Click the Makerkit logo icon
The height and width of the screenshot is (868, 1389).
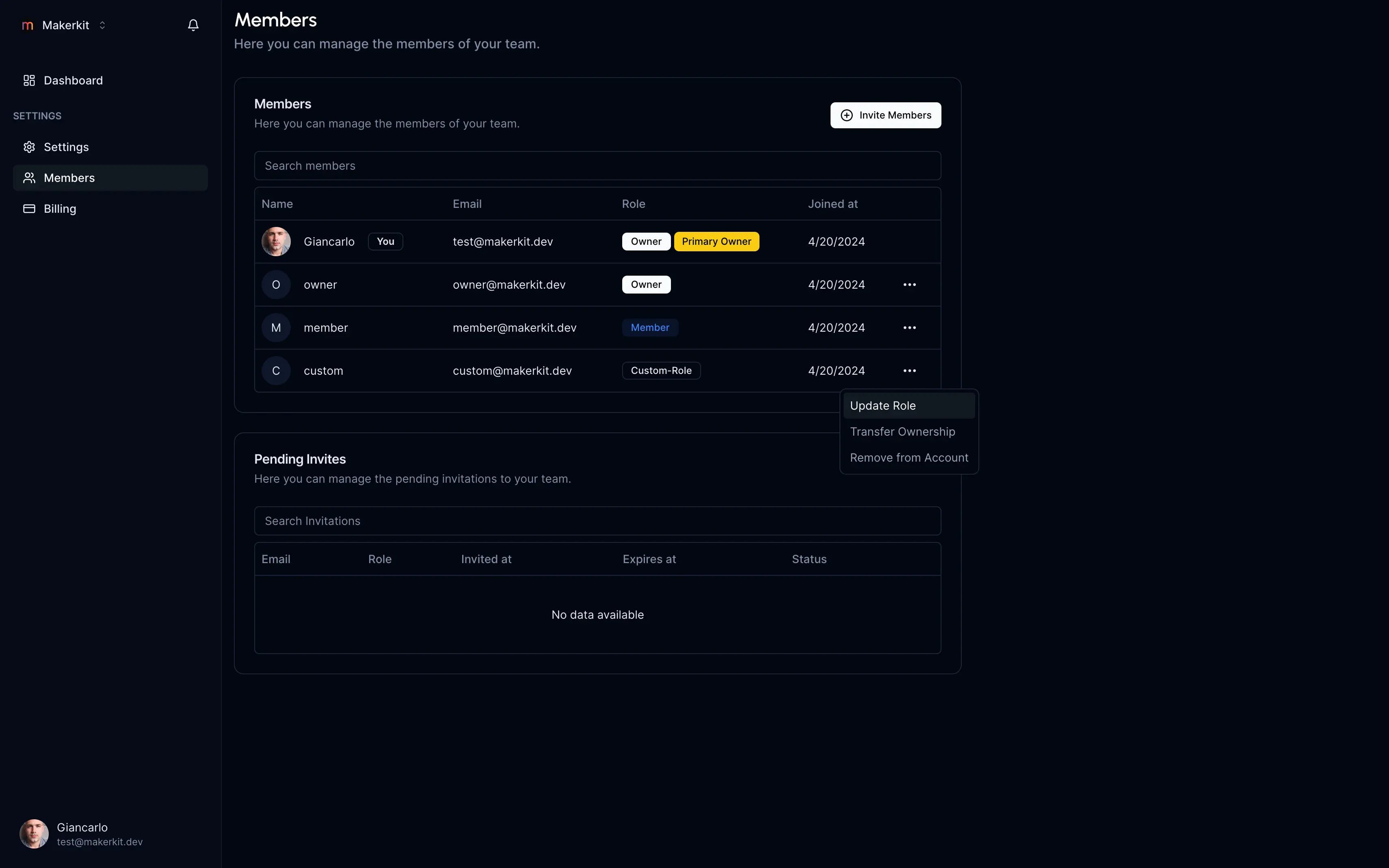(27, 25)
